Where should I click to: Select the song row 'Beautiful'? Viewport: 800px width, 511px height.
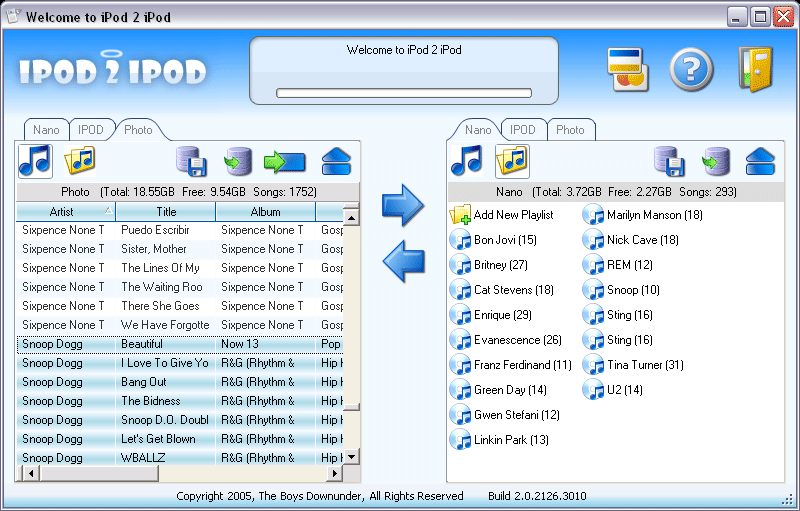click(180, 344)
